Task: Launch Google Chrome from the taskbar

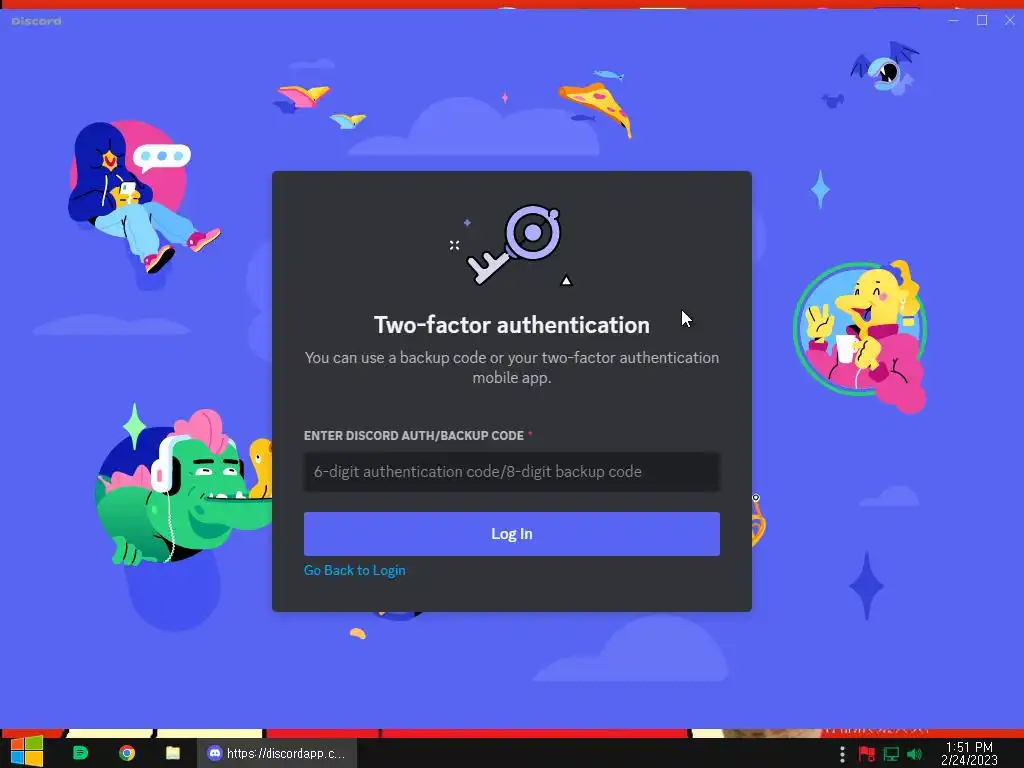Action: coord(127,753)
